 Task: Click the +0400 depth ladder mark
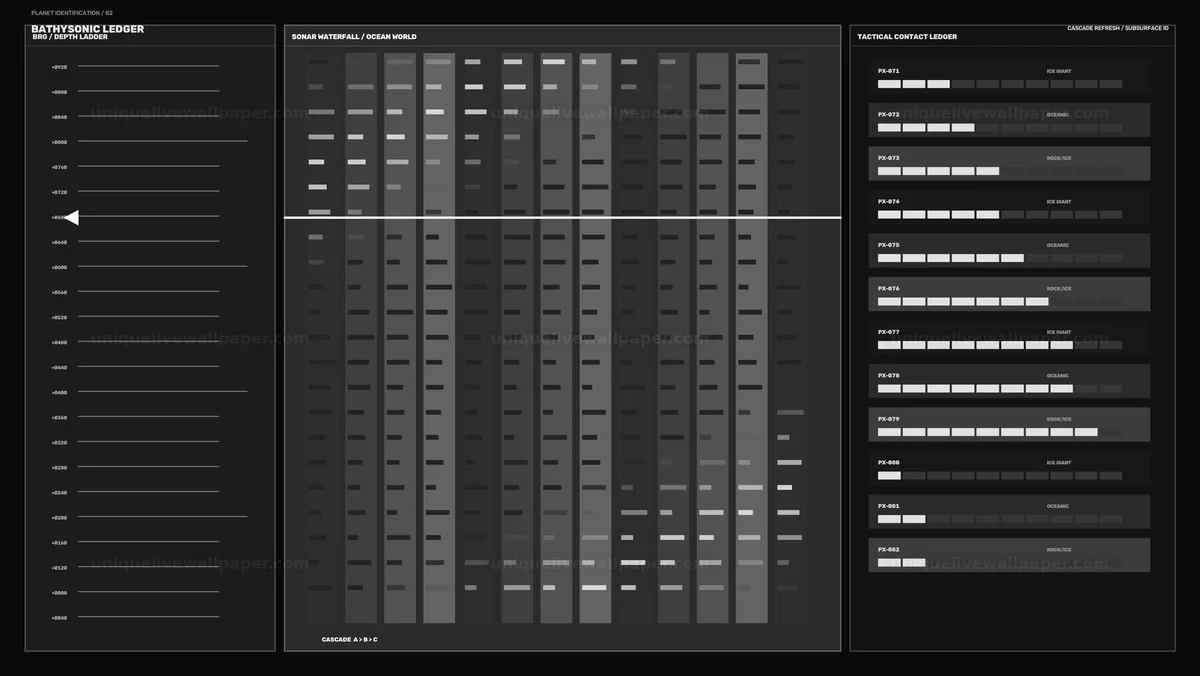point(59,392)
